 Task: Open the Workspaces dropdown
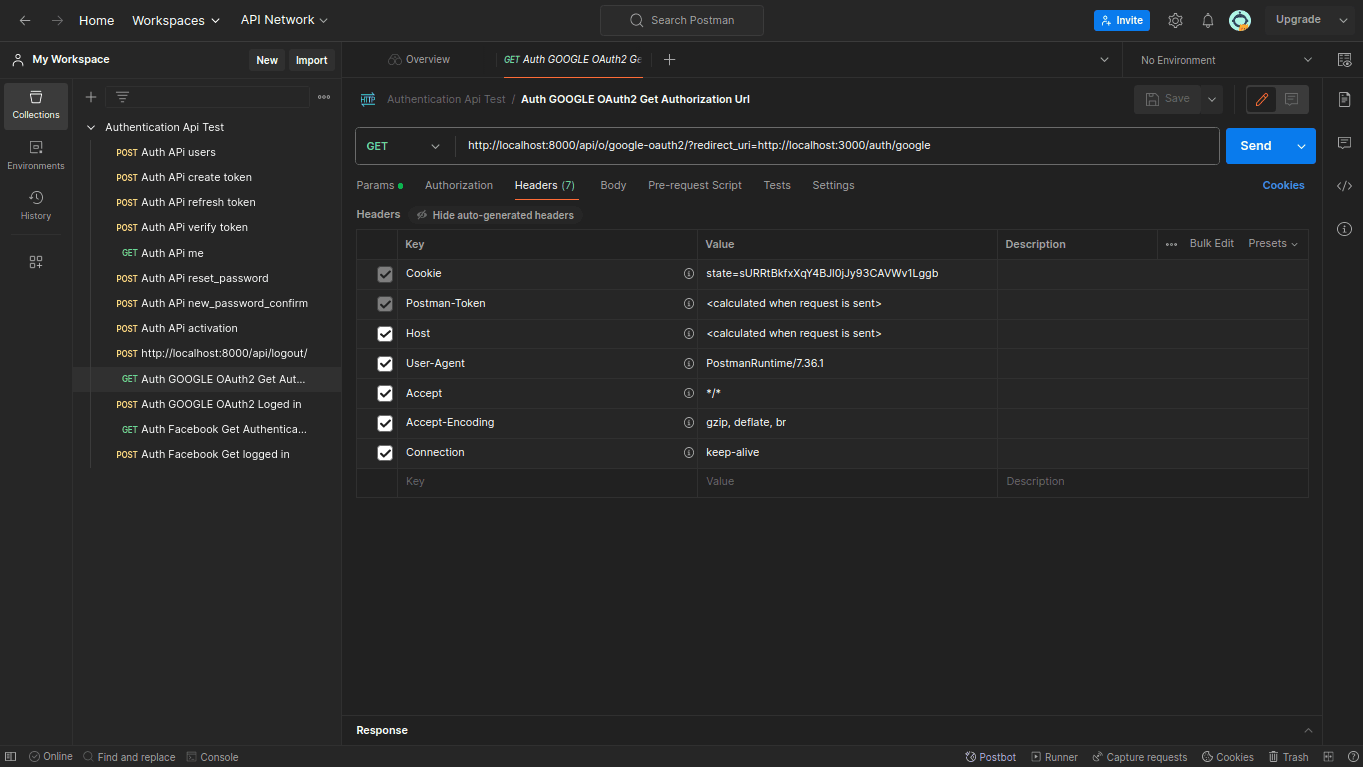click(176, 20)
